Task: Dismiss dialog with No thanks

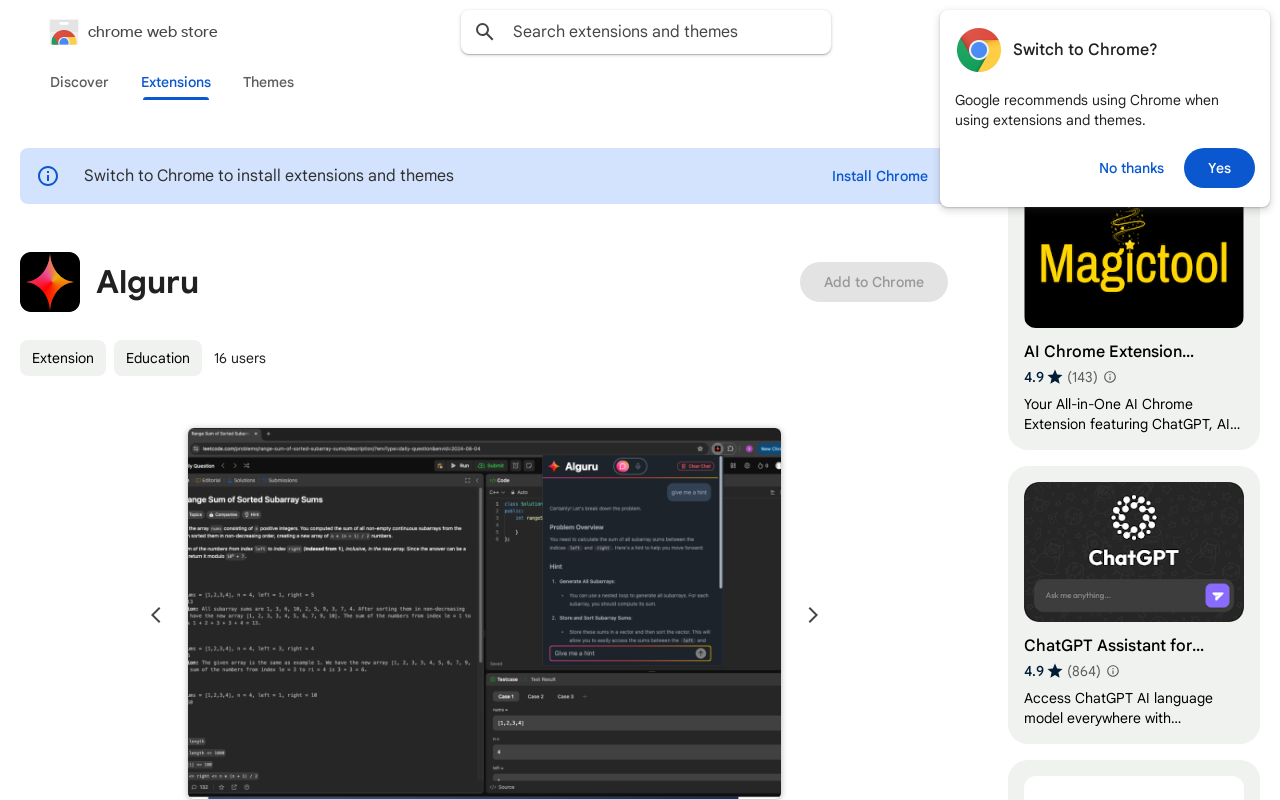Action: [x=1131, y=168]
